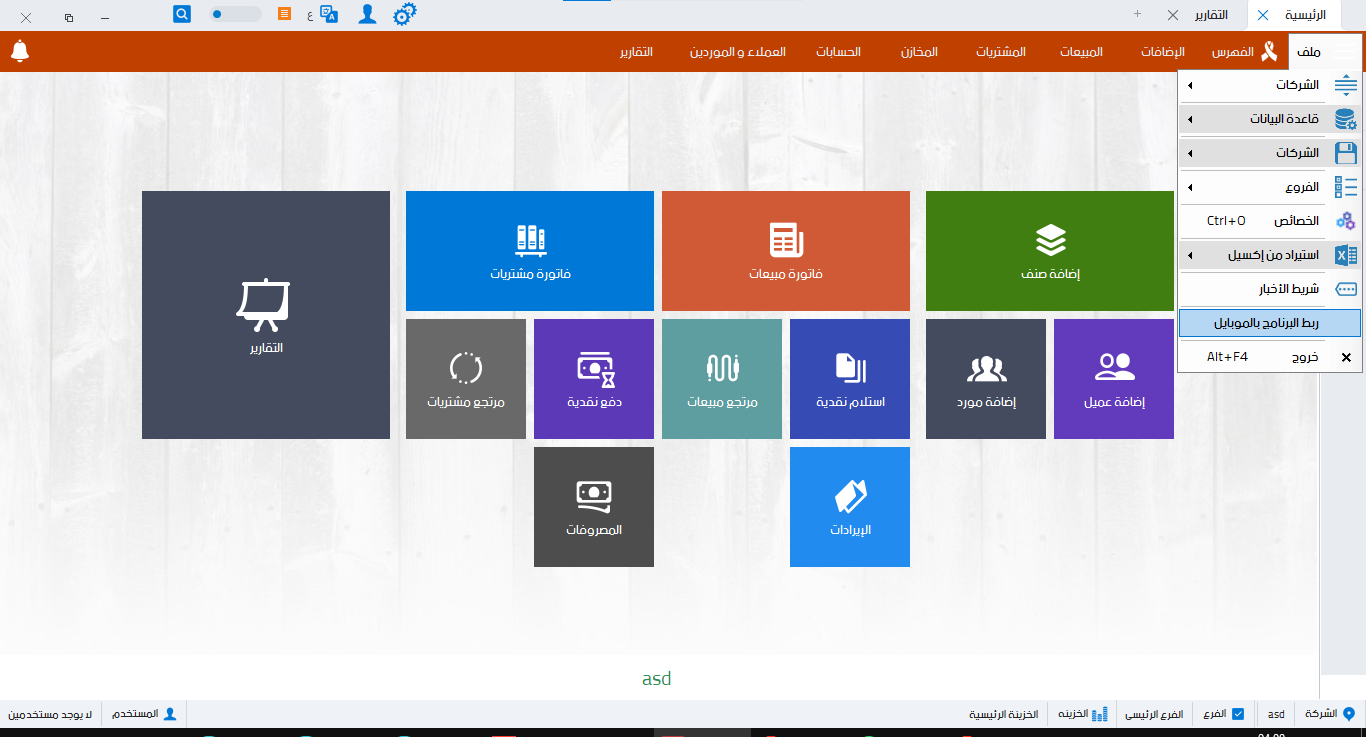This screenshot has height=737, width=1366.
Task: Click the orange notes list icon
Action: click(x=285, y=14)
